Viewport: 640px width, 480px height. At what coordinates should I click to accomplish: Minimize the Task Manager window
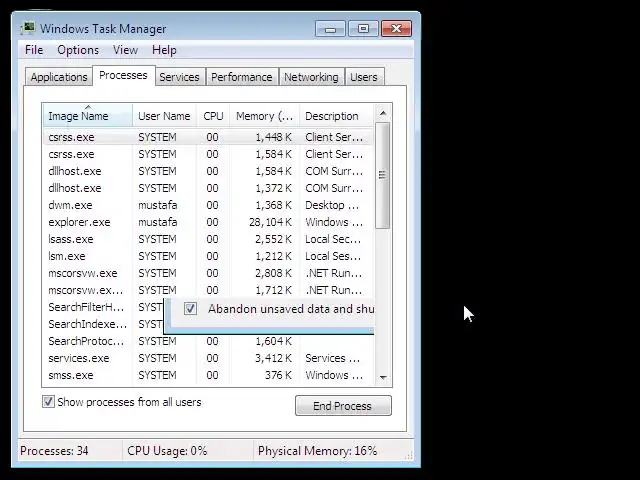coord(331,29)
